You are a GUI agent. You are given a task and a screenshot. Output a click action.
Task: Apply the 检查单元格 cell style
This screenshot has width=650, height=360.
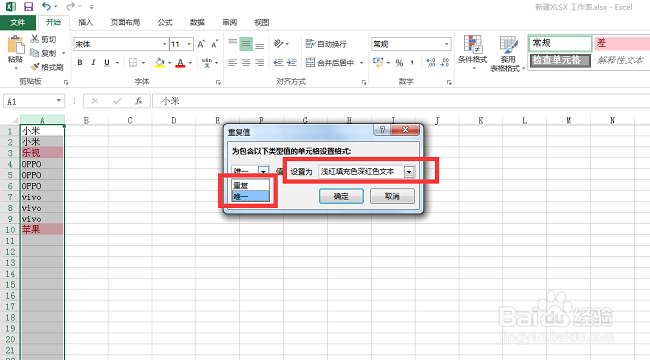point(560,60)
